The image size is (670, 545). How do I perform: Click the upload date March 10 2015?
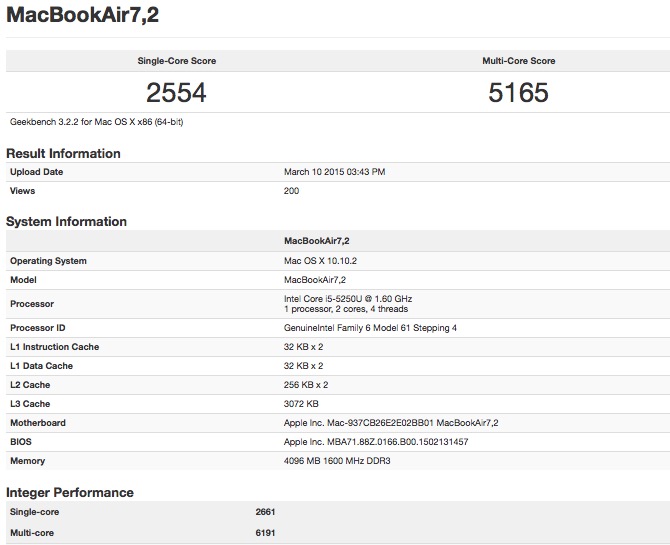tap(334, 172)
